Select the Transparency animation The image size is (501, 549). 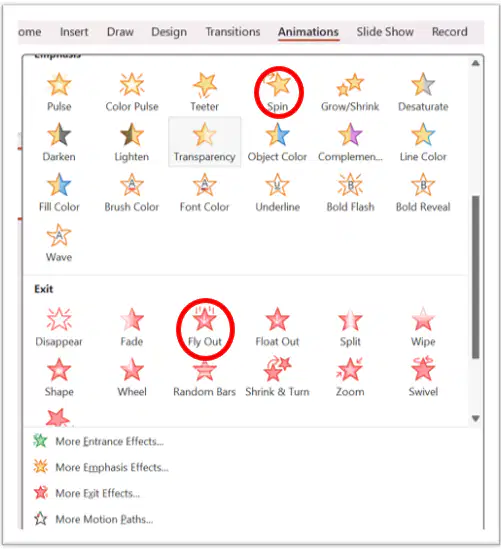204,142
